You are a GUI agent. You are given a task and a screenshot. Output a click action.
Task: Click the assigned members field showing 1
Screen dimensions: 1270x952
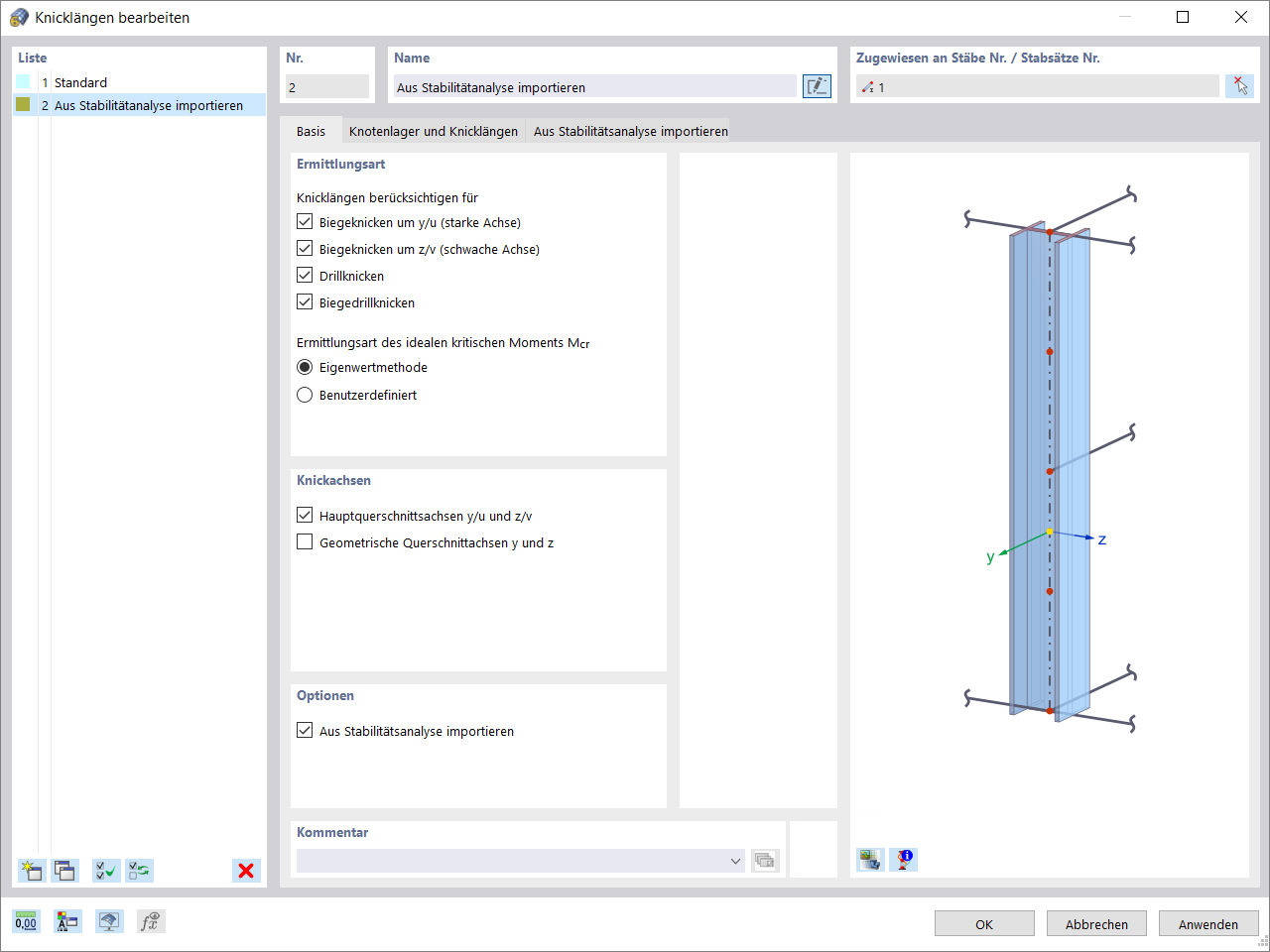coord(1038,87)
